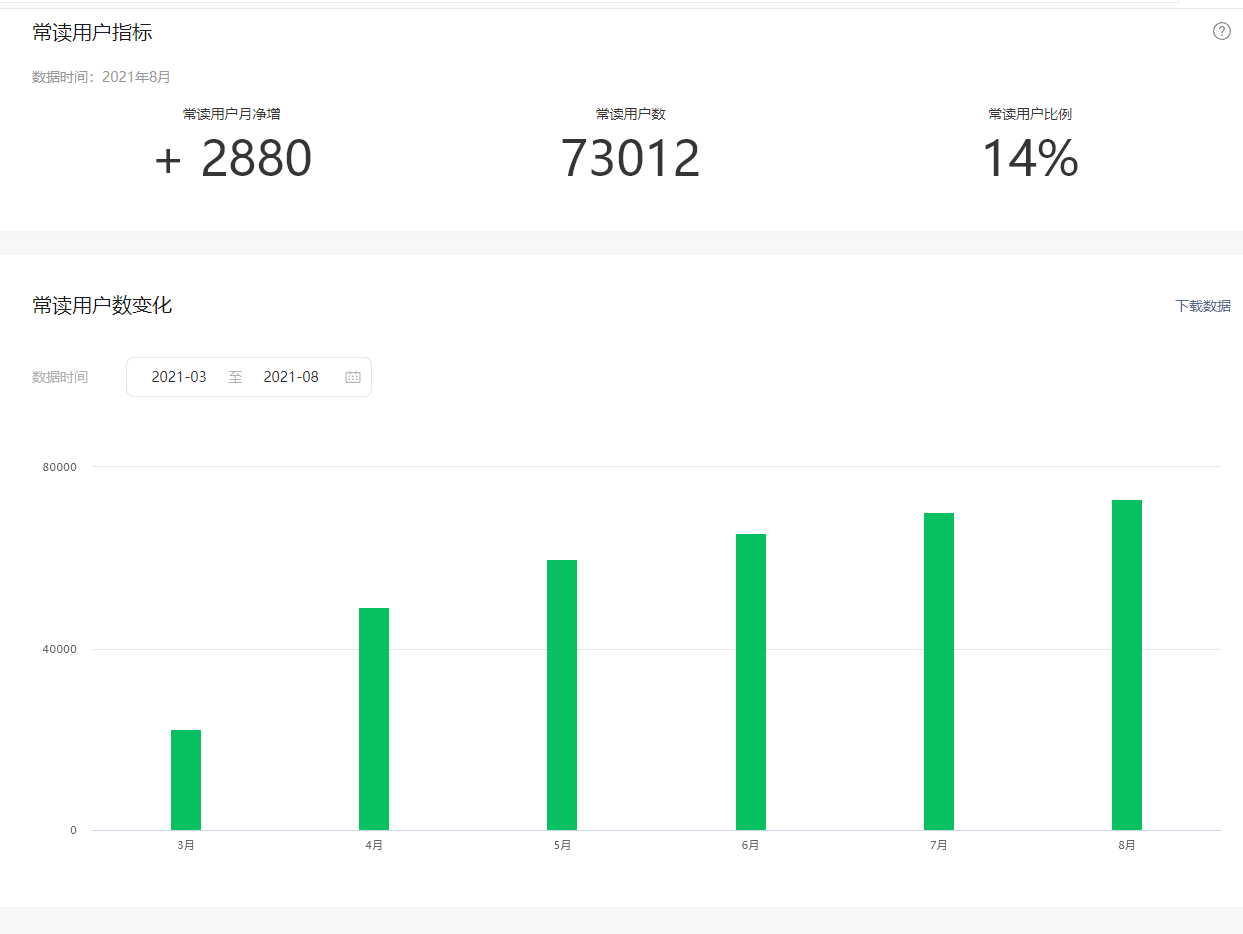Viewport: 1243px width, 934px height.
Task: Select the 4月 x-axis label
Action: 374,845
